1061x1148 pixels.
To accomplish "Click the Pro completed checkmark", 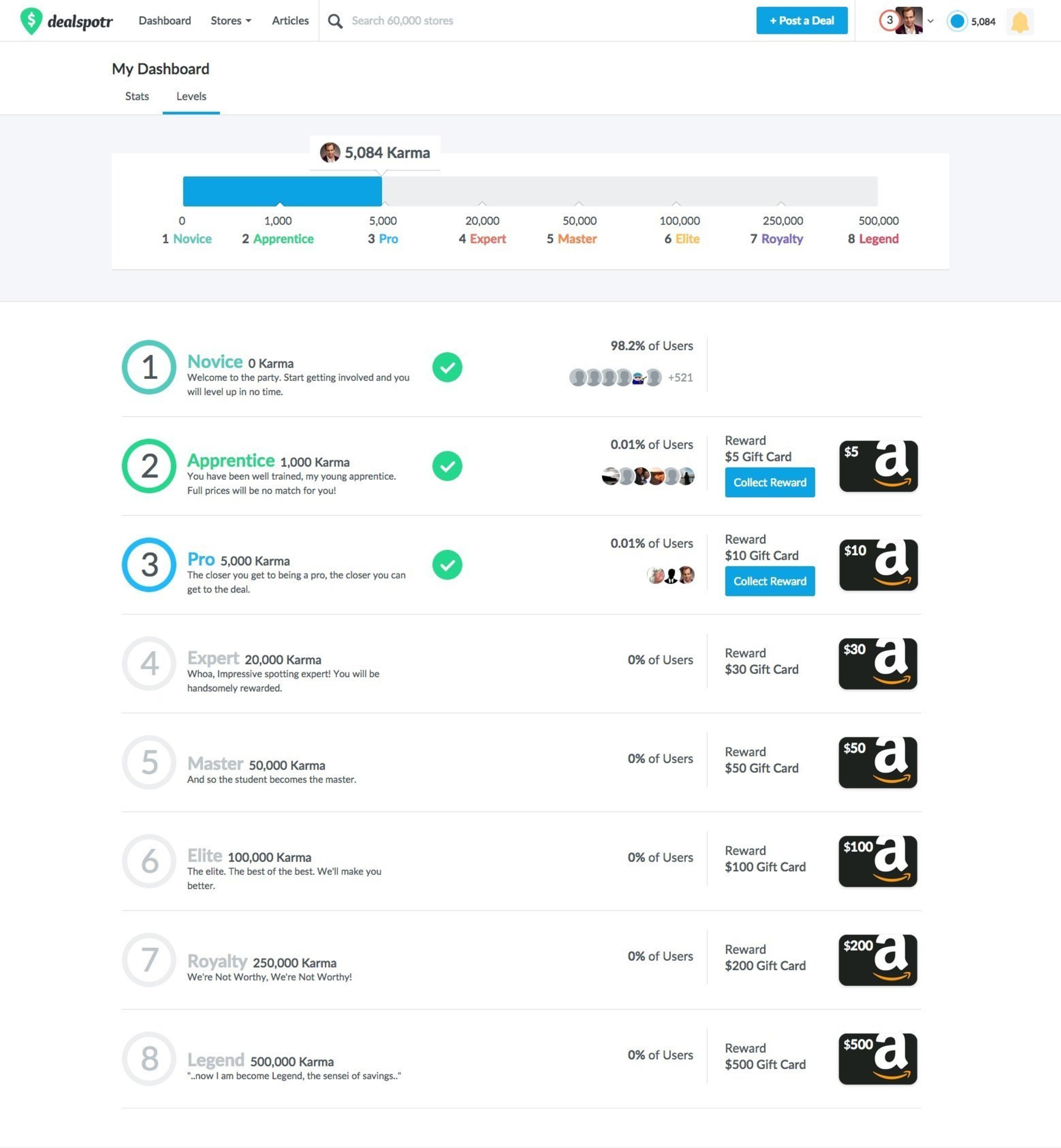I will coord(447,565).
